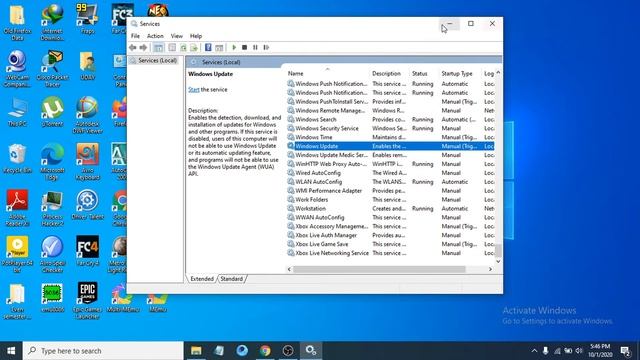Click the volume speaker tray icon
Image resolution: width=640 pixels, height=360 pixels.
(579, 351)
